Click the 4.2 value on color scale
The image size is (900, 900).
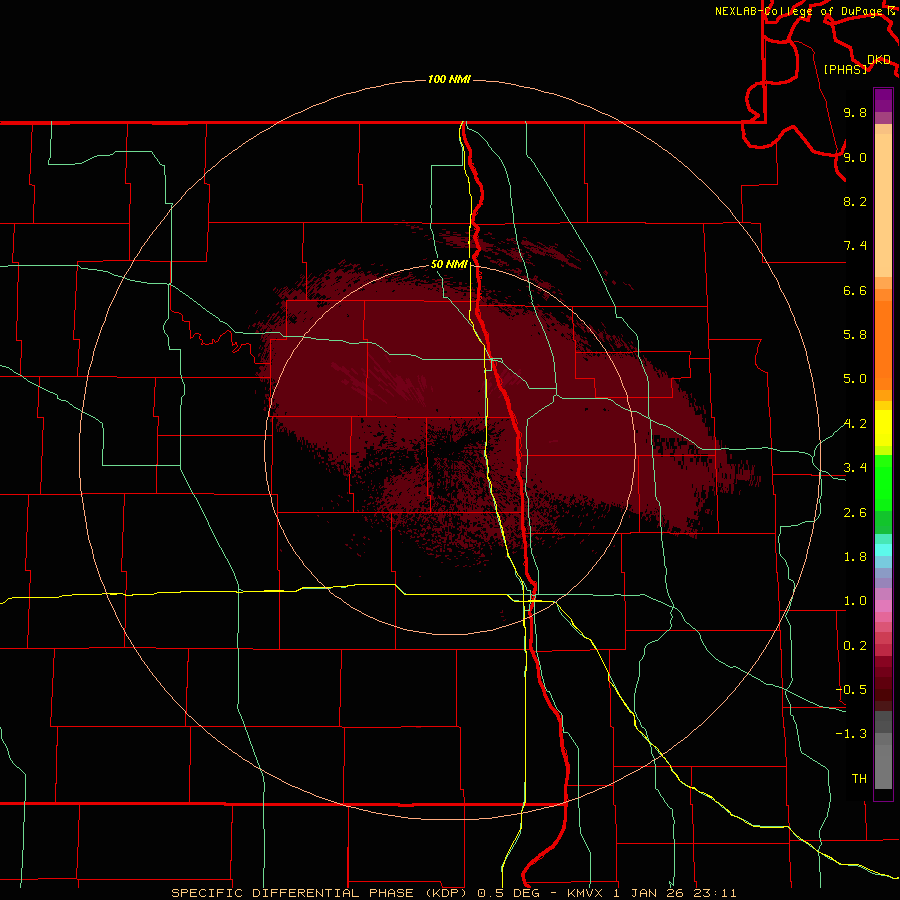coord(855,424)
